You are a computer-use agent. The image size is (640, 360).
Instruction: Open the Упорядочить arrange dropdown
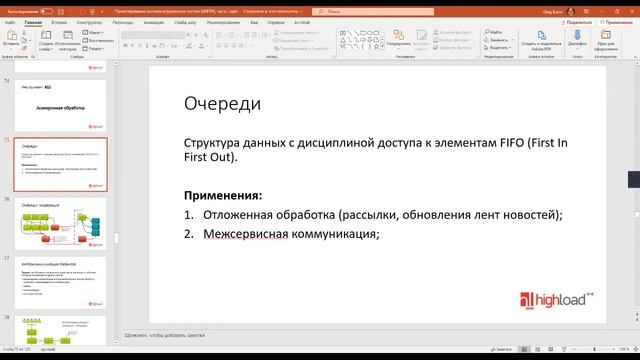(398, 40)
